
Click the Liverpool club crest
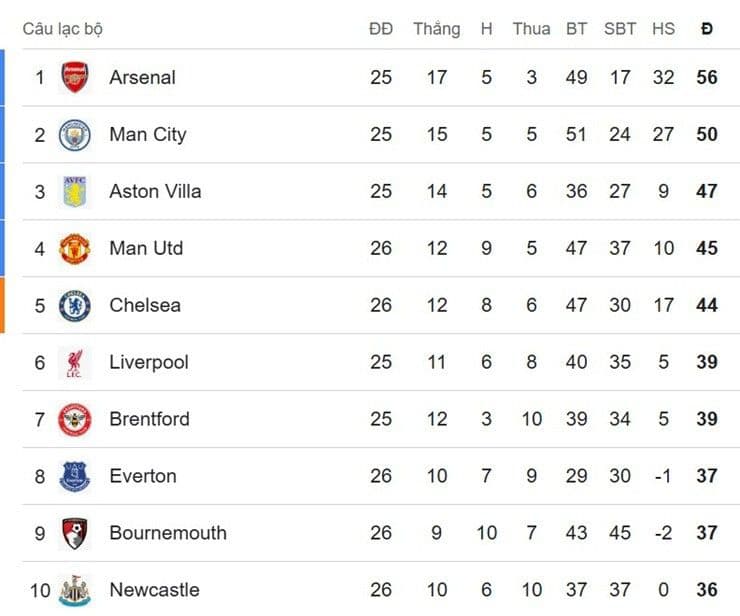75,362
